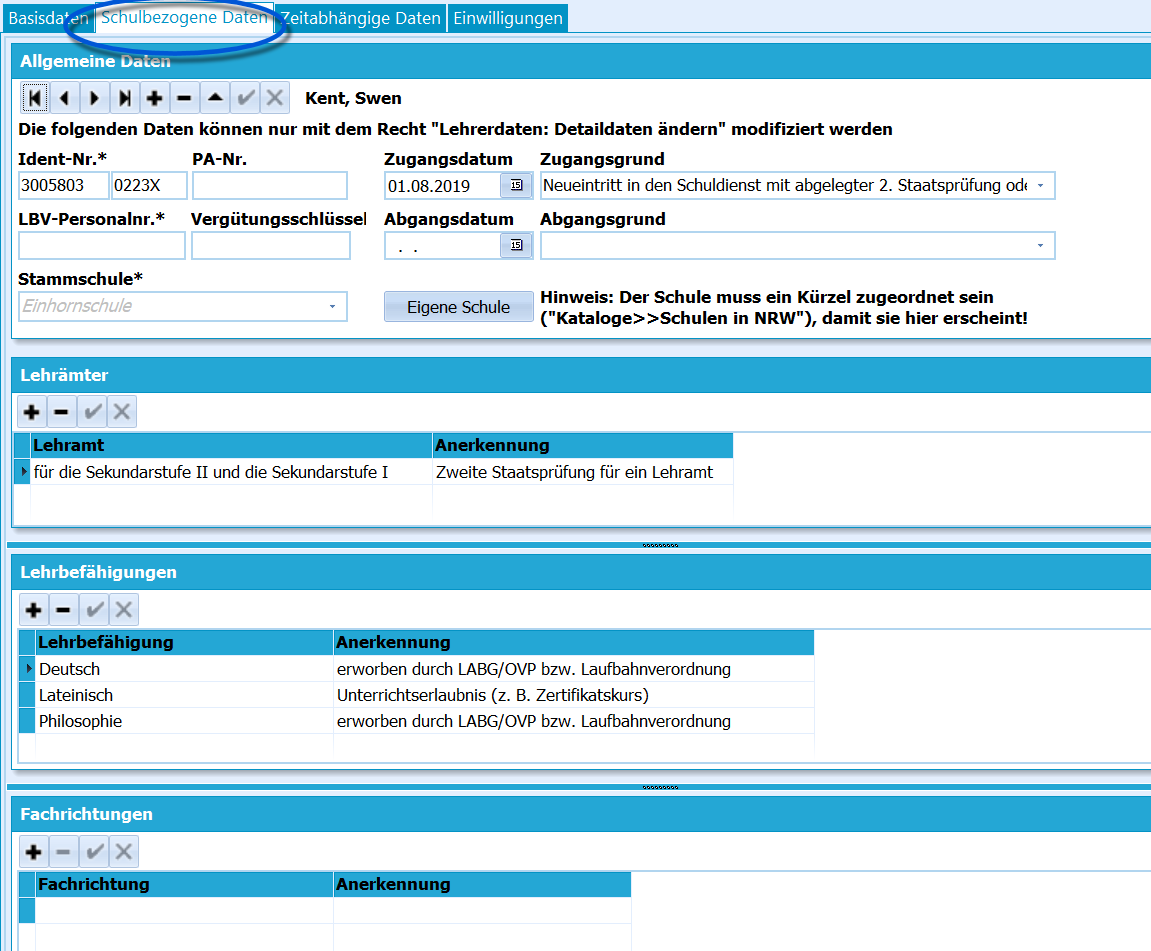Click into the PA-Nr. field

pos(270,186)
